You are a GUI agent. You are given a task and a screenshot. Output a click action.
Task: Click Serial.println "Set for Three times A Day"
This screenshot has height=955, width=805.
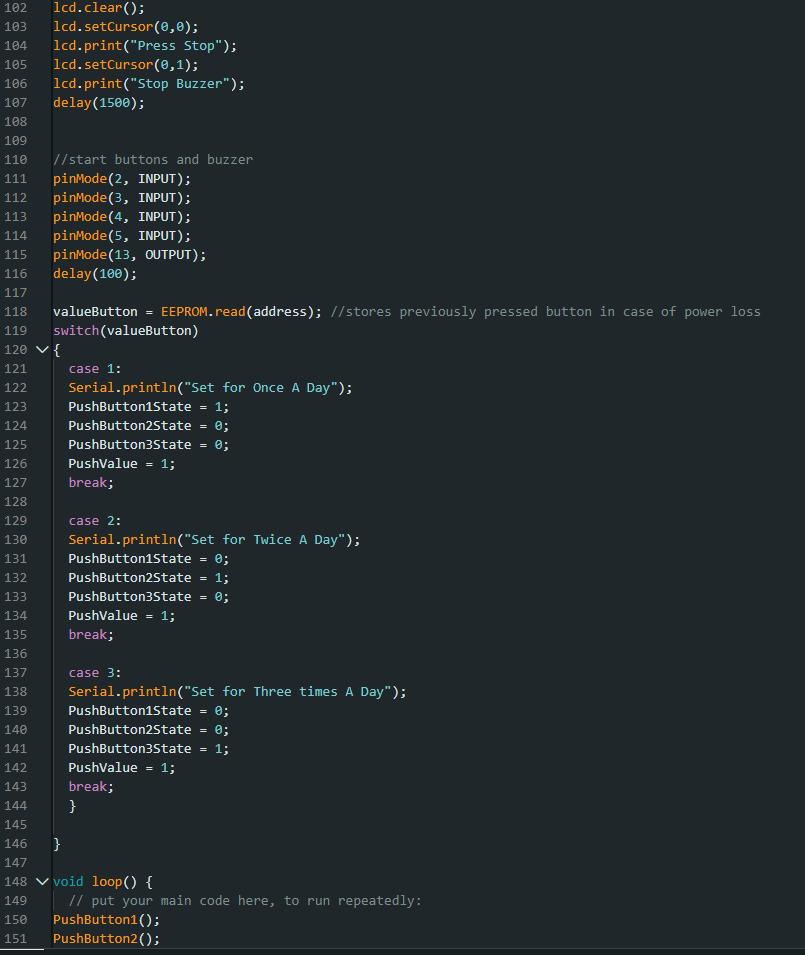click(x=237, y=692)
